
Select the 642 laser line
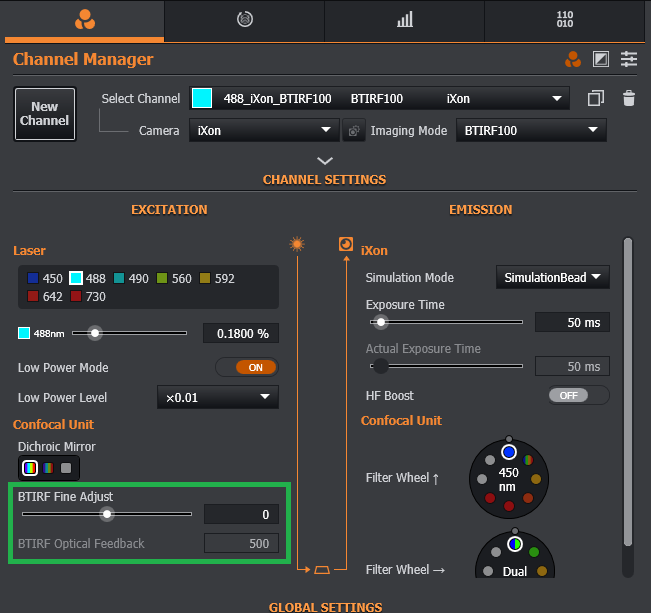pyautogui.click(x=35, y=297)
